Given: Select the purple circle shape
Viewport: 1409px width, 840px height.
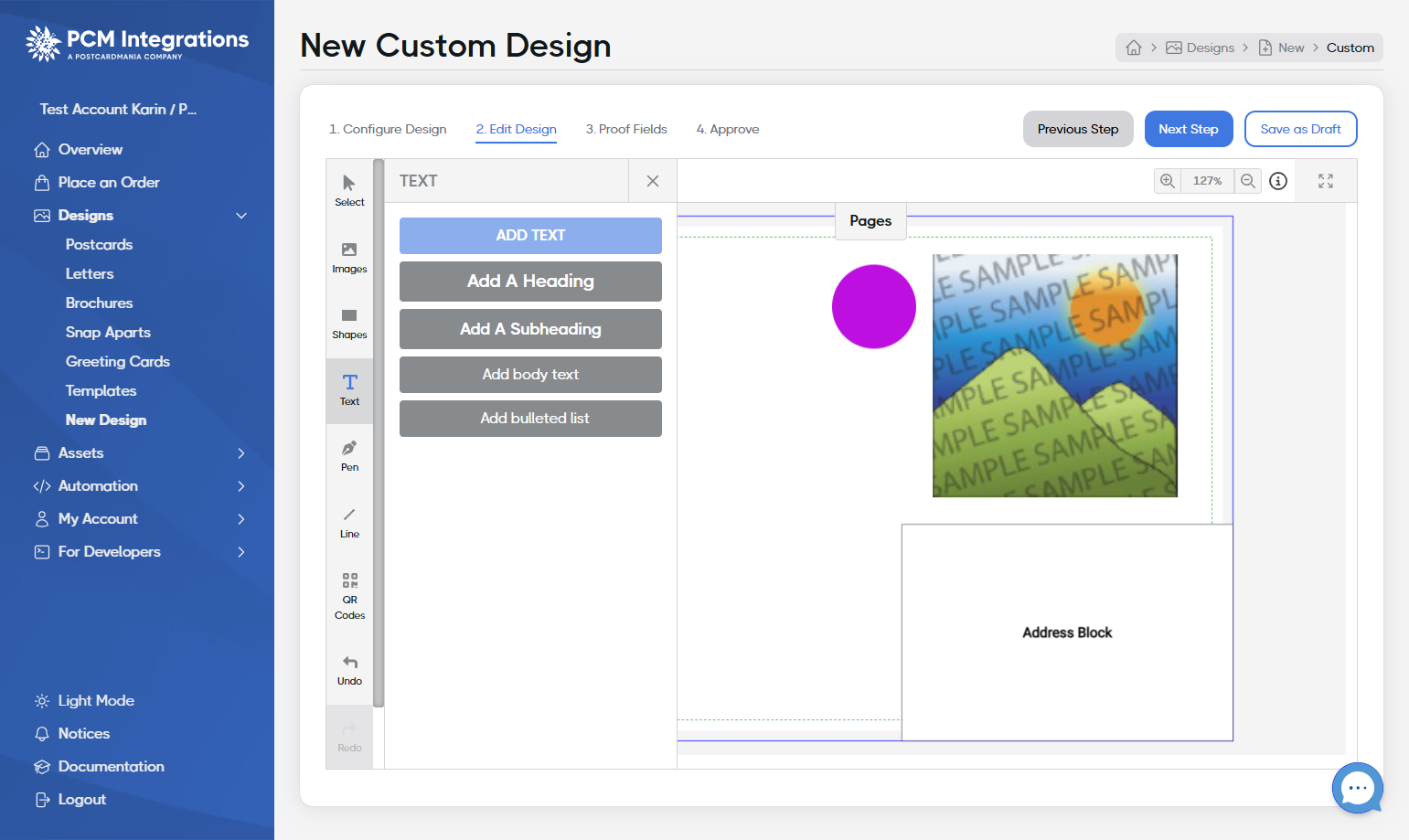Looking at the screenshot, I should pyautogui.click(x=874, y=307).
